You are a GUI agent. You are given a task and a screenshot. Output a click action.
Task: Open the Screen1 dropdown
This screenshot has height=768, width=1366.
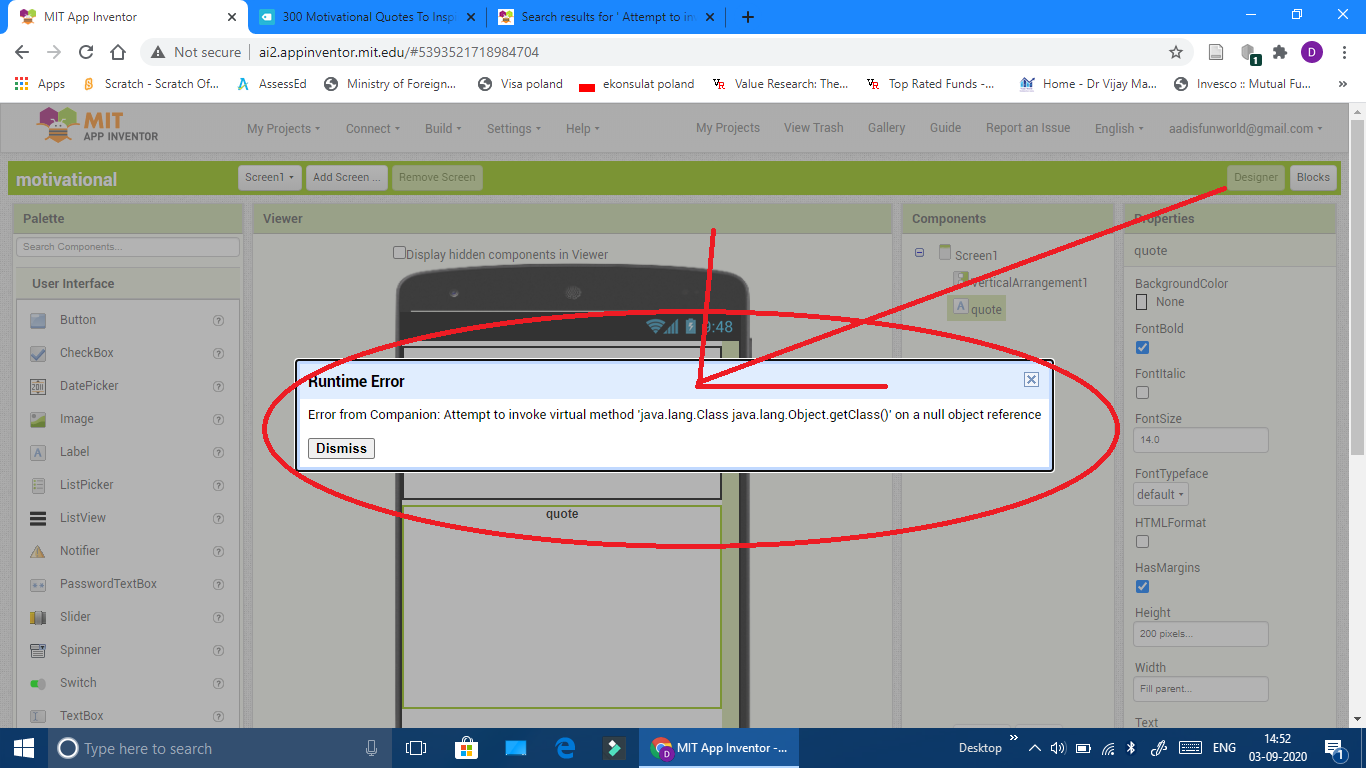click(270, 177)
